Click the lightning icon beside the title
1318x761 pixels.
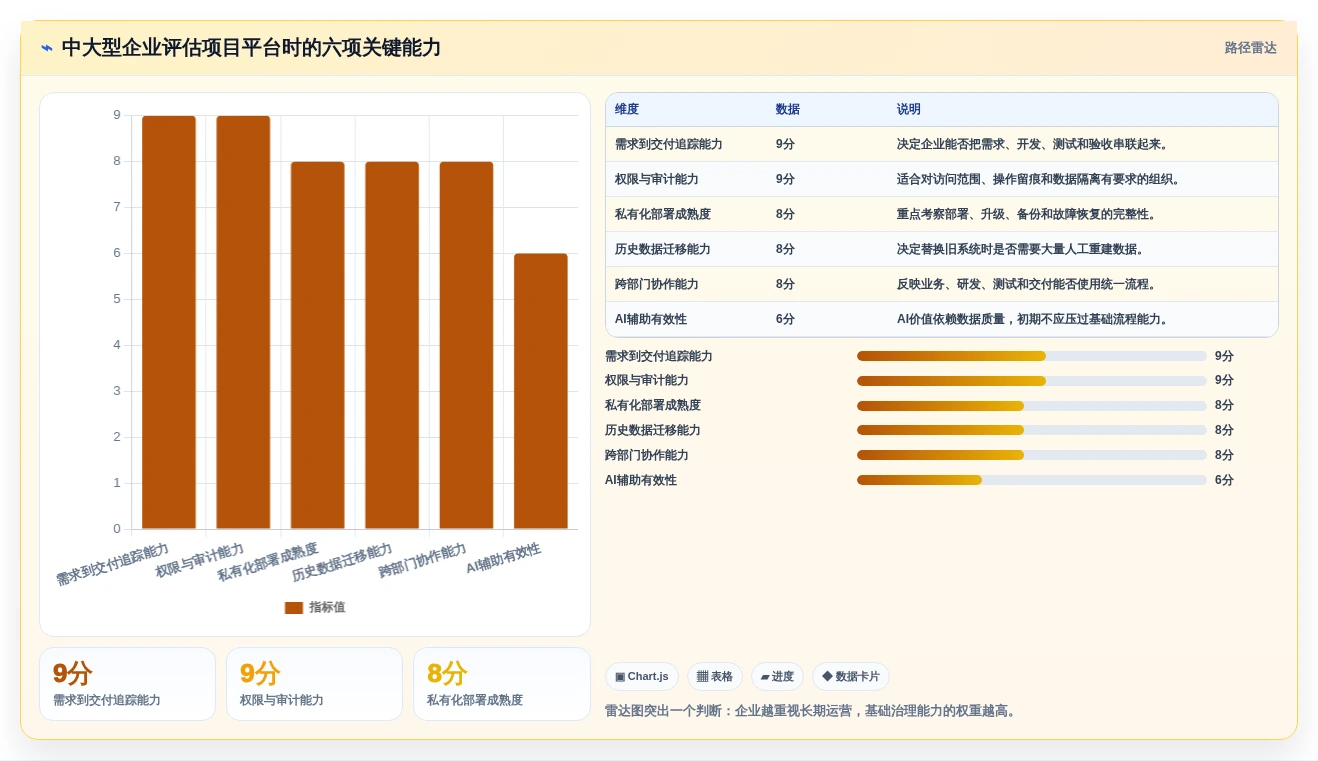[x=47, y=48]
